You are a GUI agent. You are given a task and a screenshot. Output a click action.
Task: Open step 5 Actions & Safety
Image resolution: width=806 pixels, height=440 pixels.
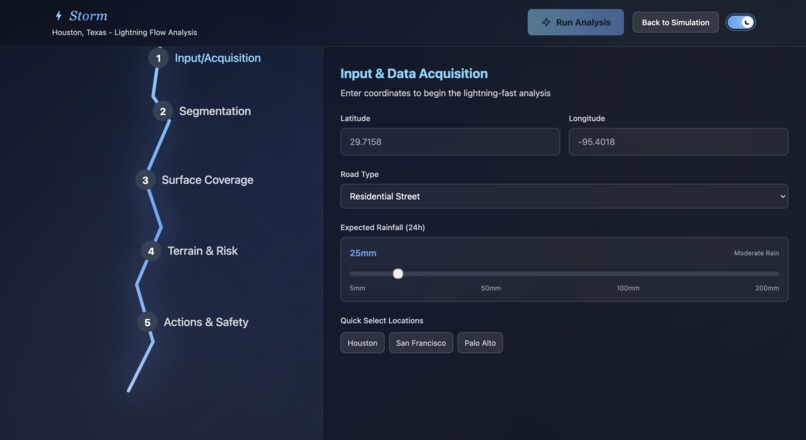193,322
